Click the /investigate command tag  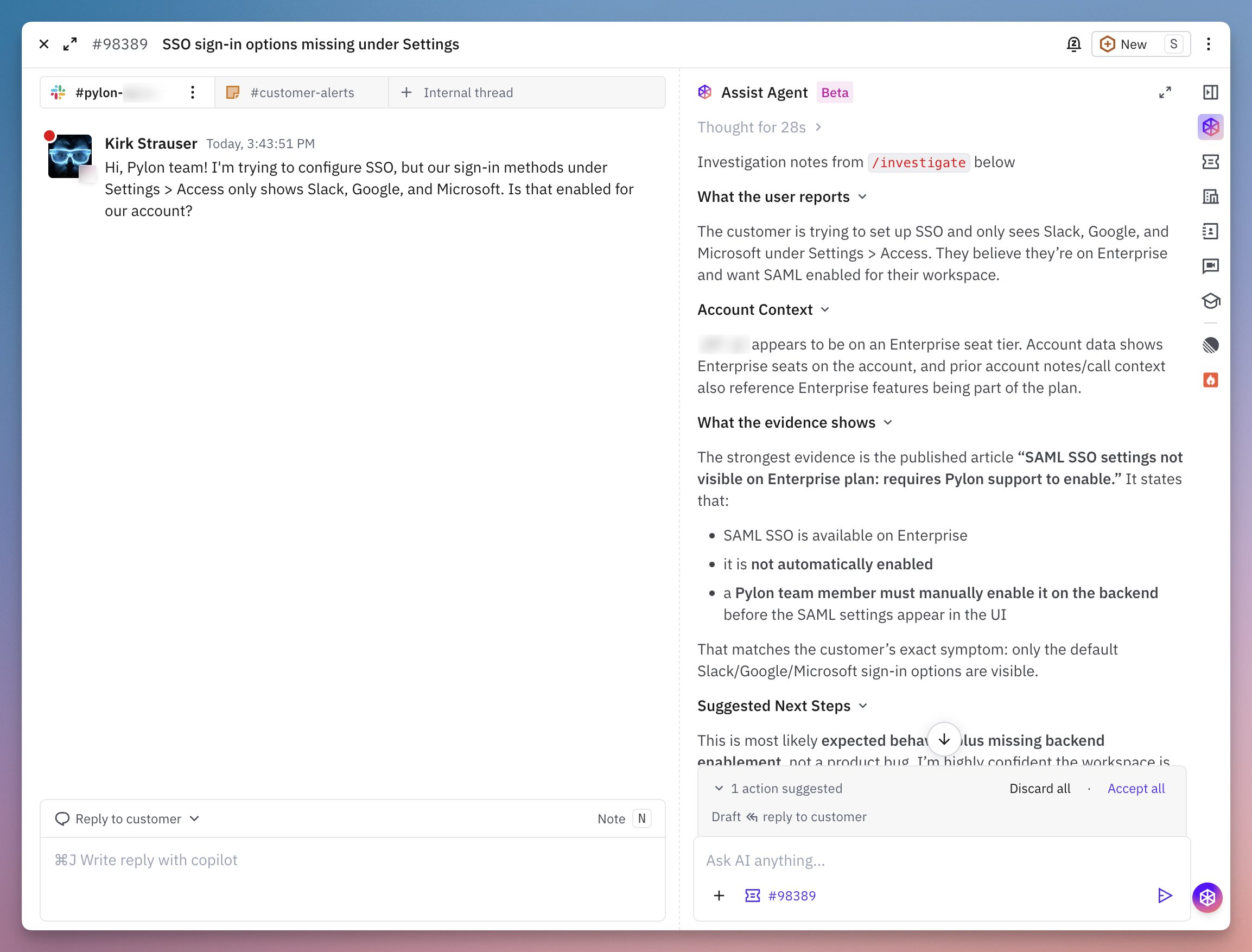[918, 163]
